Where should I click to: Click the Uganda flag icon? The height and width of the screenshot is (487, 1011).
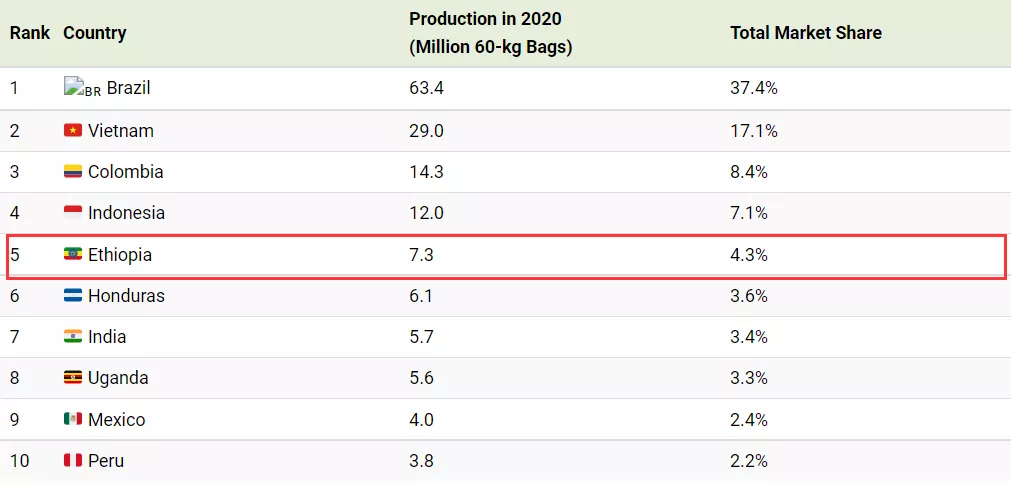point(73,377)
